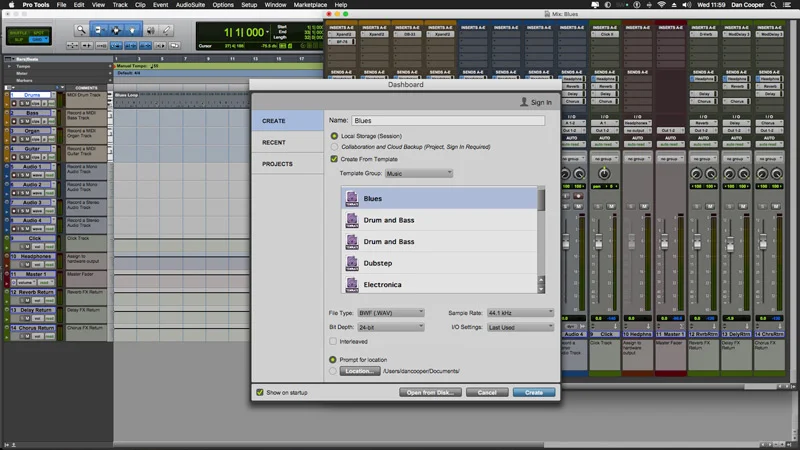The height and width of the screenshot is (450, 800).
Task: Click the session Name input field
Action: (448, 120)
